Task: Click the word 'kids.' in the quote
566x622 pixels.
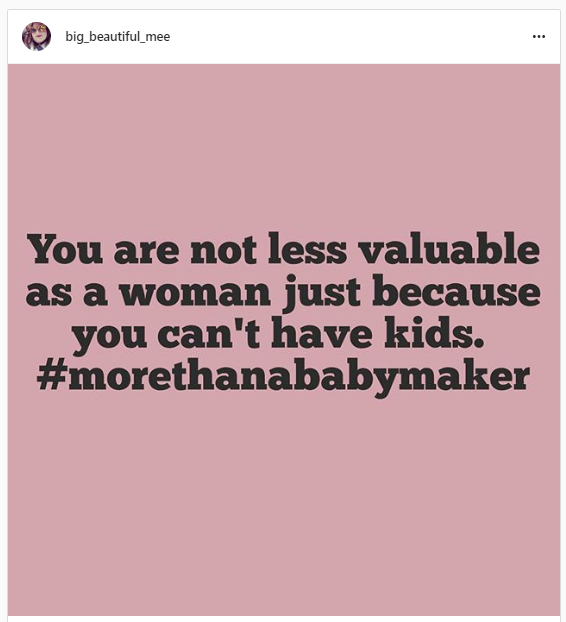Action: point(434,332)
